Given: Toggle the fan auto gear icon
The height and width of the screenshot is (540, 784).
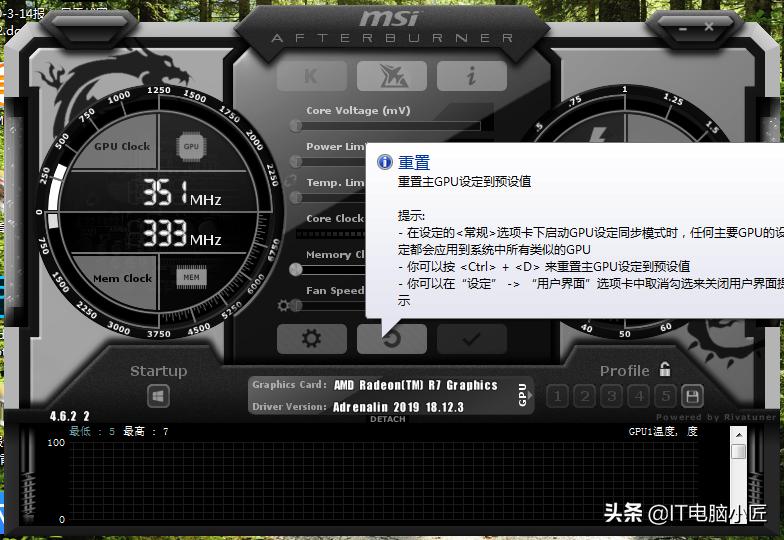Looking at the screenshot, I should coord(284,305).
